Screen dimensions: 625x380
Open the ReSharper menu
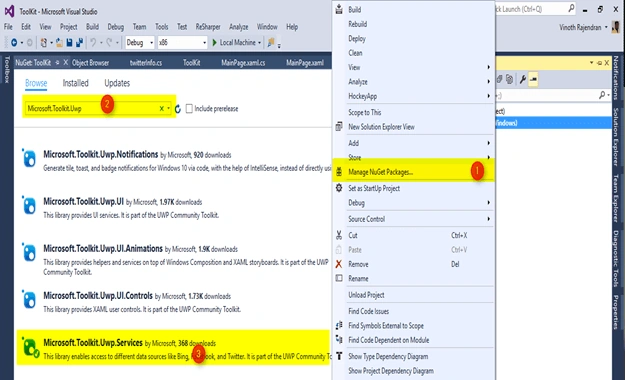[208, 27]
